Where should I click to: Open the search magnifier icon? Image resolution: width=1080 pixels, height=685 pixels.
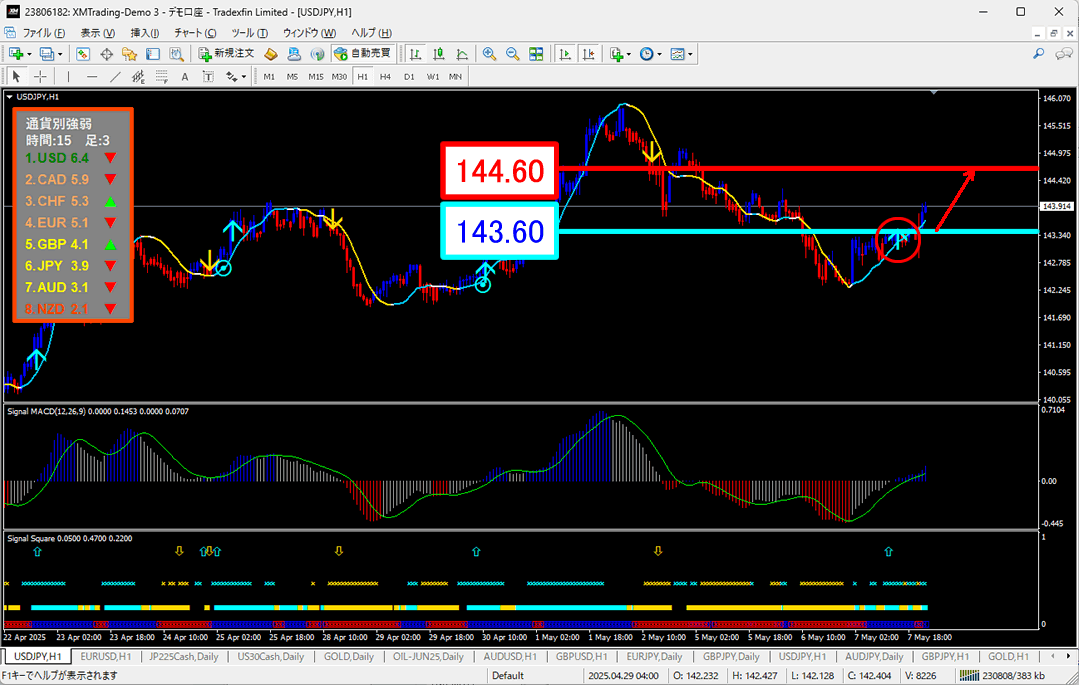click(x=1039, y=54)
